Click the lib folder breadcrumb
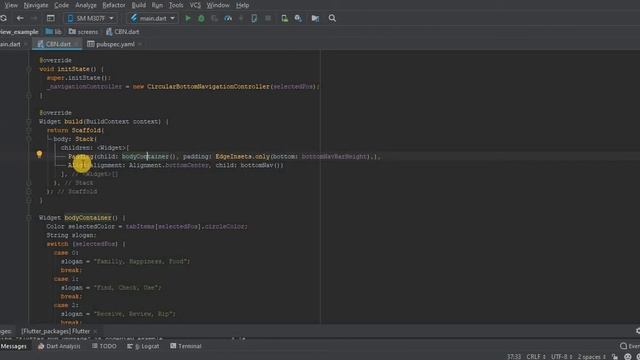Image resolution: width=640 pixels, height=360 pixels. 53,31
